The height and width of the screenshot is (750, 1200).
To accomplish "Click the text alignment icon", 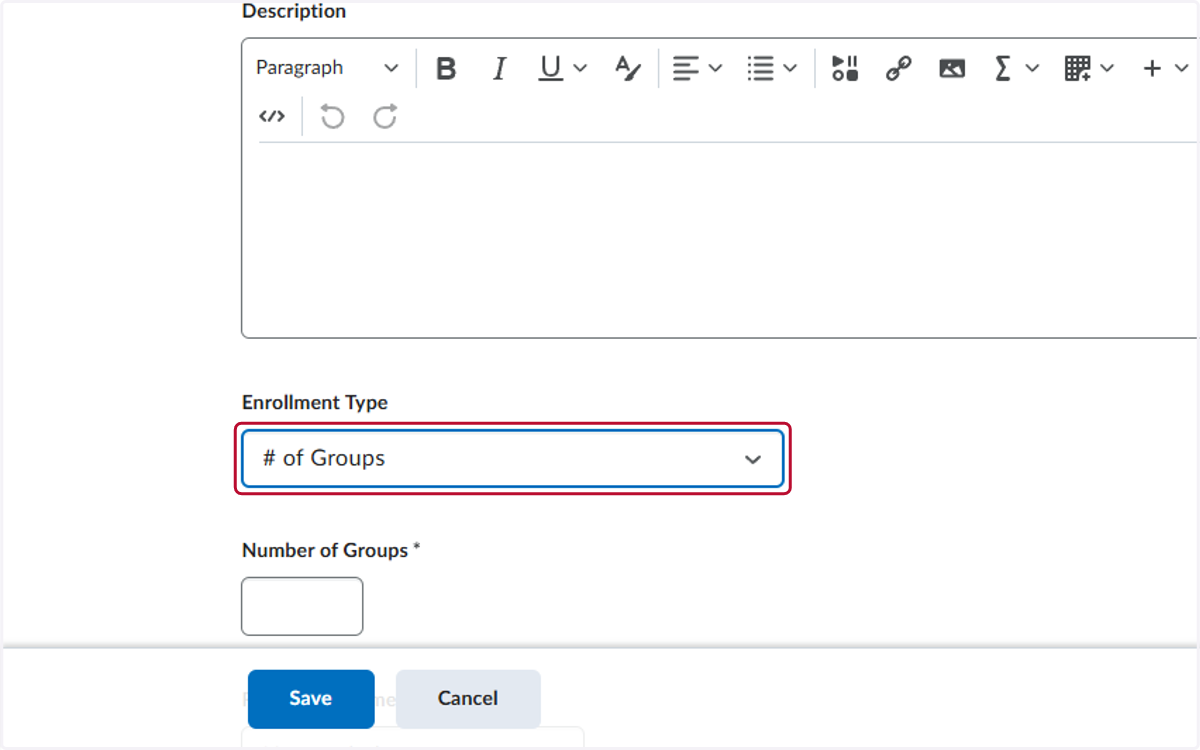I will [x=685, y=68].
